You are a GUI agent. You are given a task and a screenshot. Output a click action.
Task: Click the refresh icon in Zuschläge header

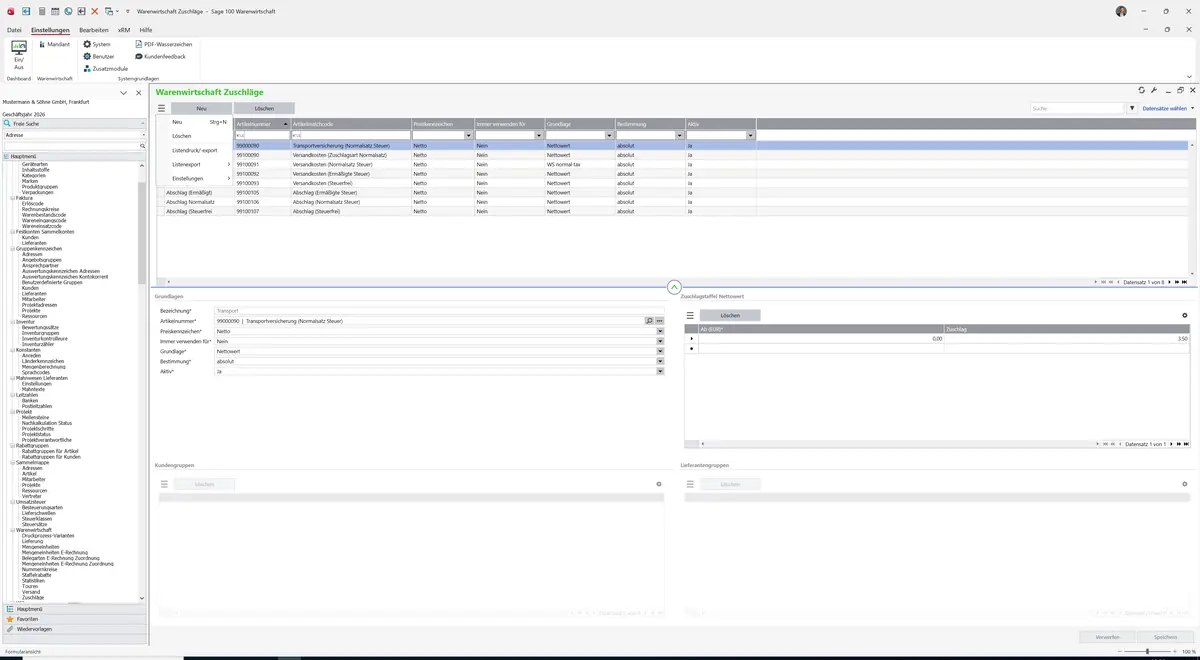click(x=1142, y=91)
